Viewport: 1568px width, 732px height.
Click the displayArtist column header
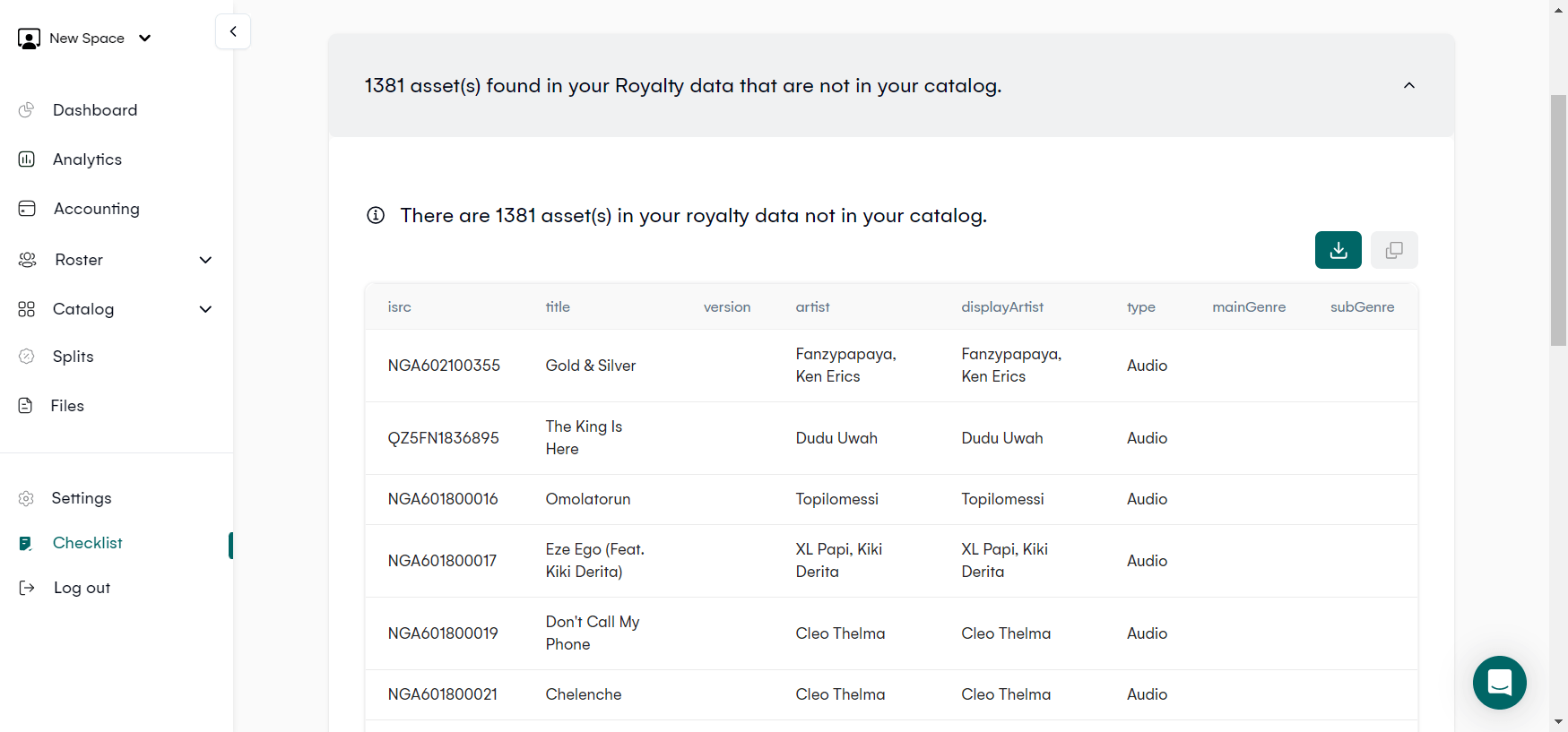(1002, 307)
